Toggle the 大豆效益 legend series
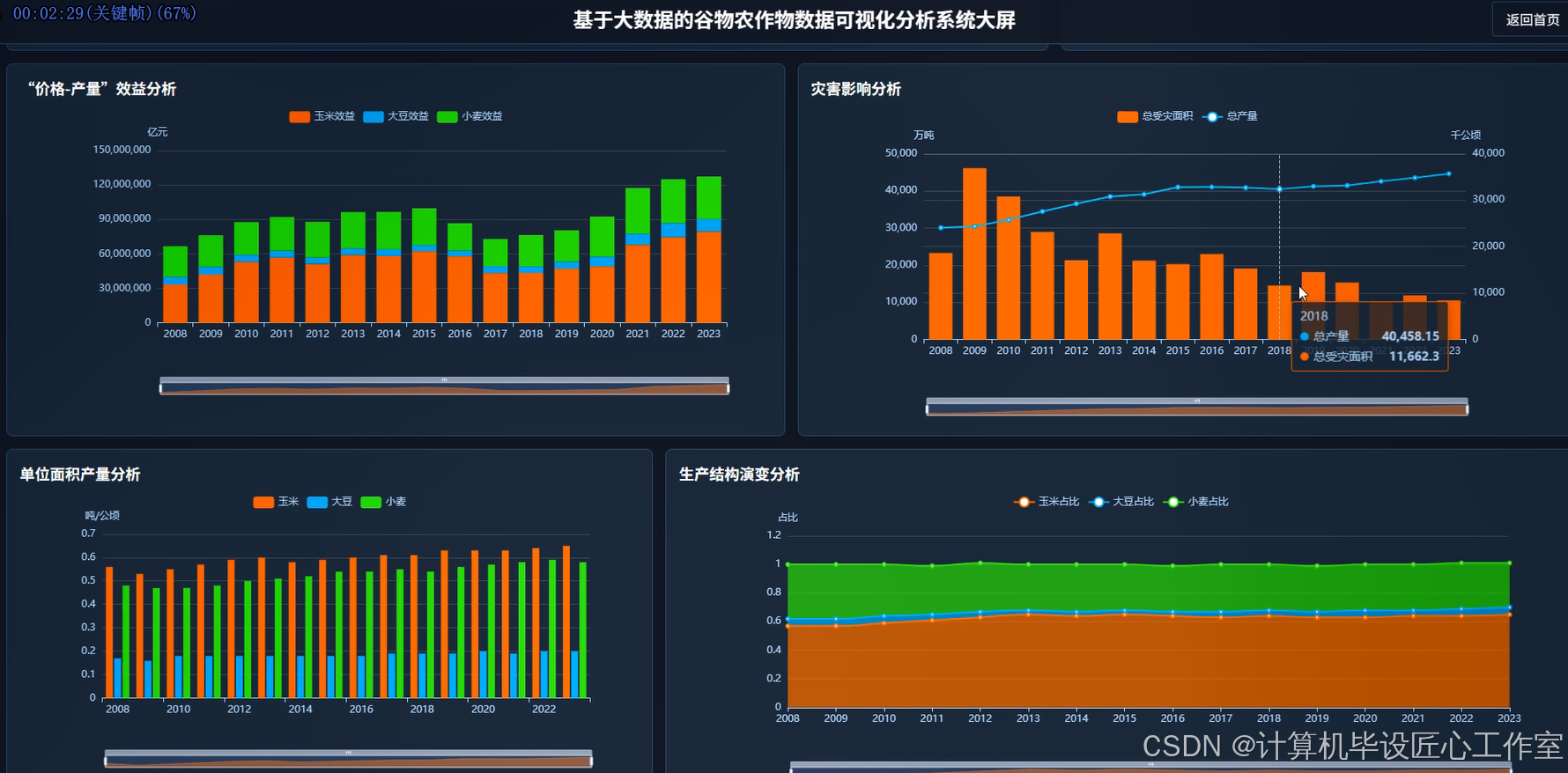Screen dimensions: 1568x773 coord(396,116)
